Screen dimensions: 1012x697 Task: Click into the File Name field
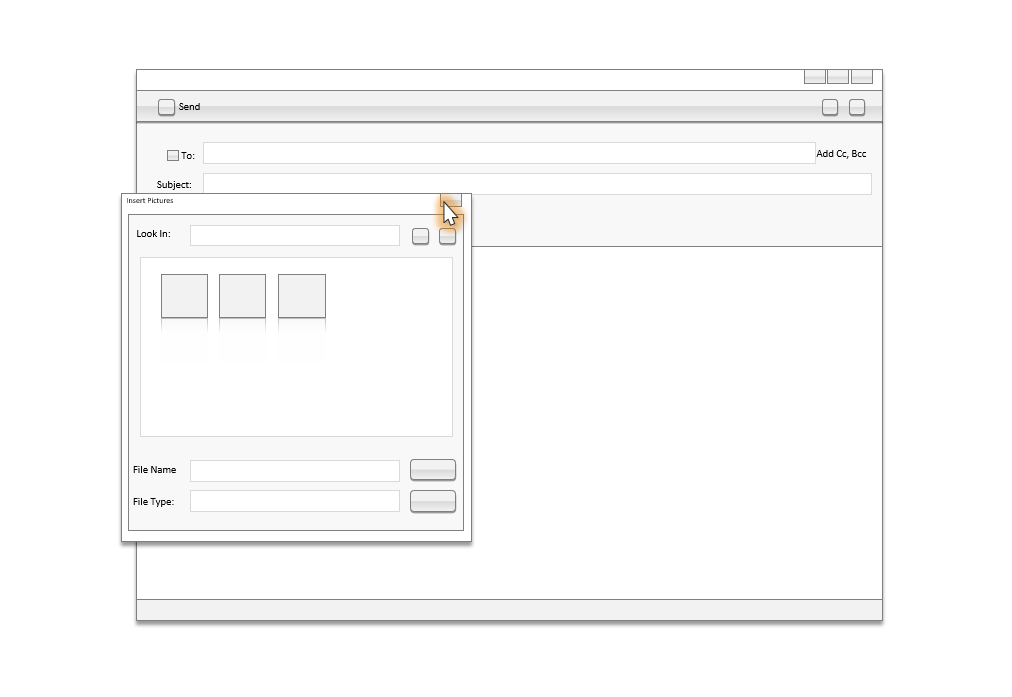point(295,470)
